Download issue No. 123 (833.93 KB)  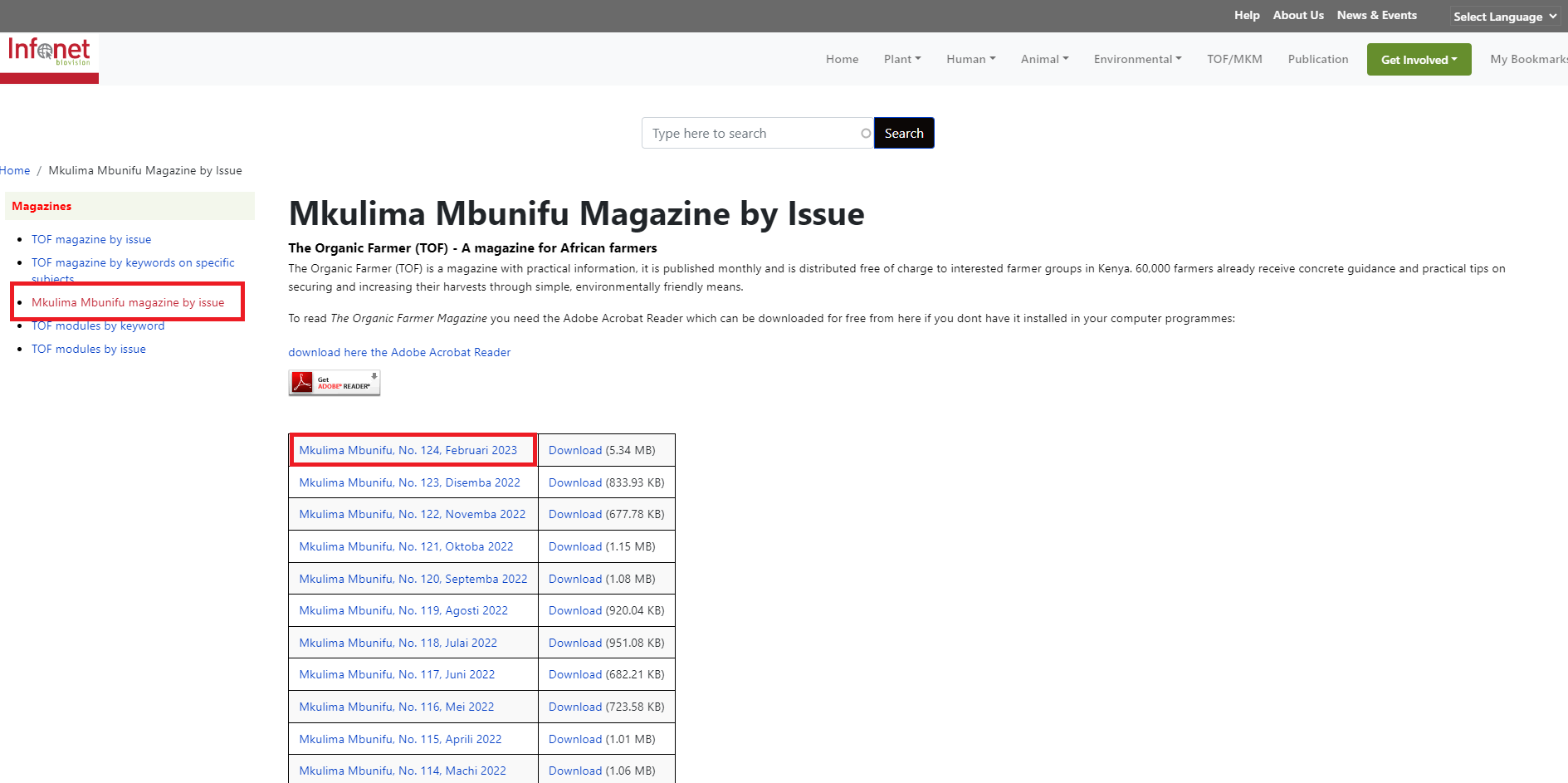pos(575,482)
